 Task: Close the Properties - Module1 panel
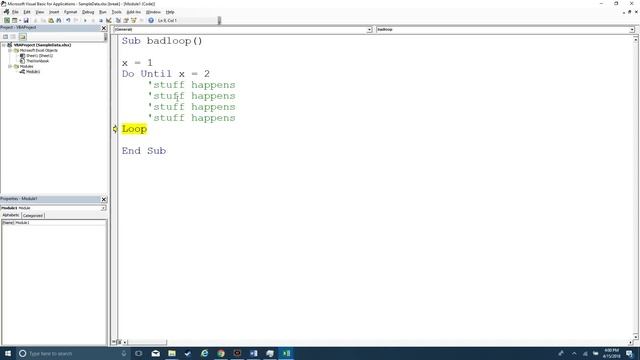[x=104, y=199]
